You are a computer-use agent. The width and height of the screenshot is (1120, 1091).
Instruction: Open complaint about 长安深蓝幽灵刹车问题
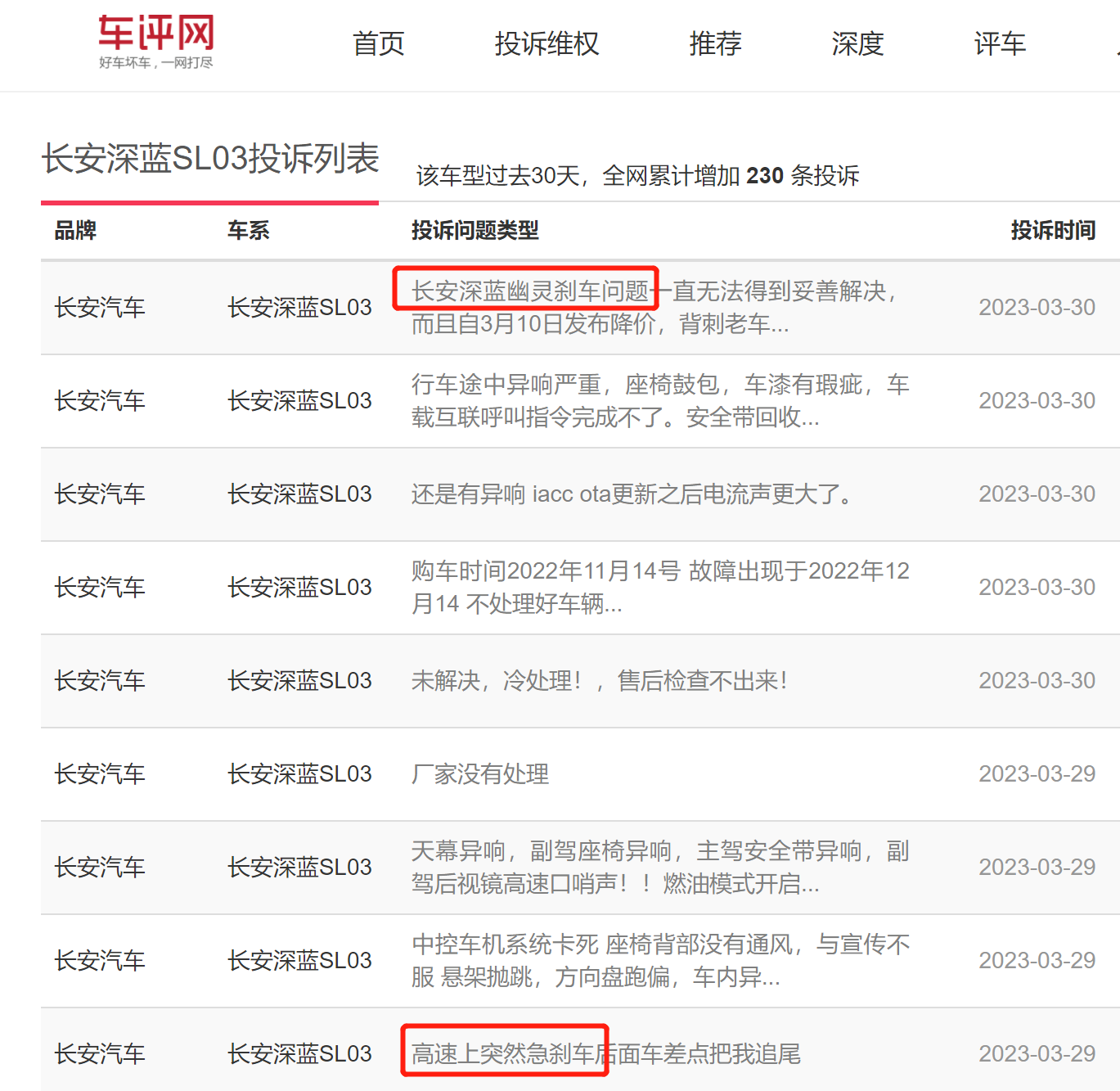pos(654,308)
